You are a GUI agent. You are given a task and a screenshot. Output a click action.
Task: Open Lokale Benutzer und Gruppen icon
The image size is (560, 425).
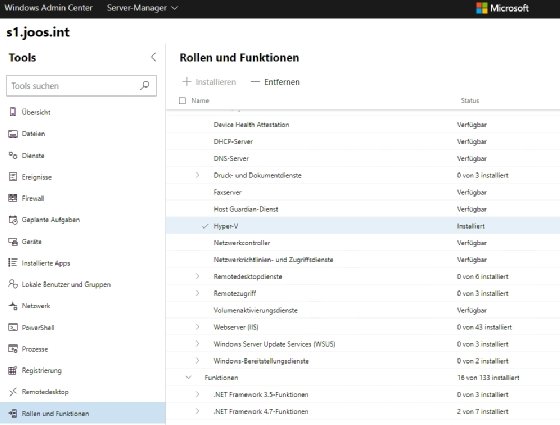click(13, 284)
